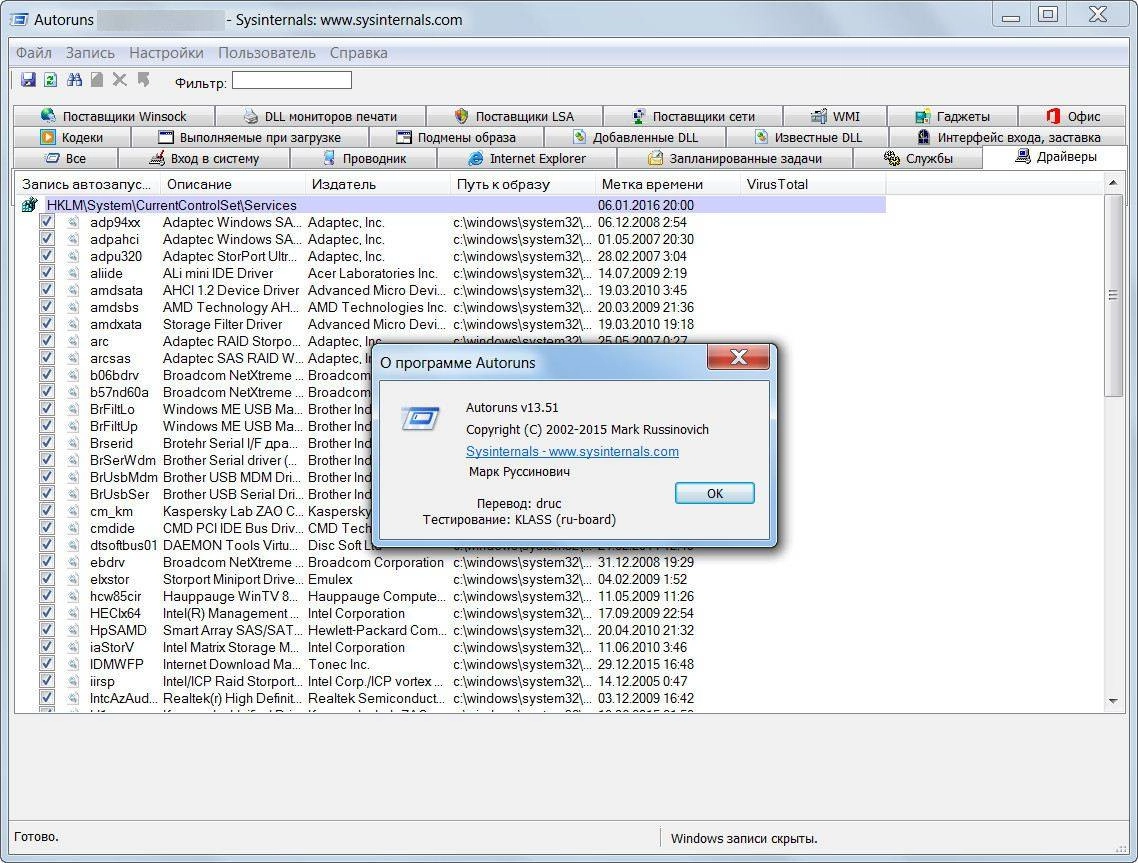Select the ALi mini IDE Driver description
Viewport: 1138px width, 863px height.
pos(218,274)
